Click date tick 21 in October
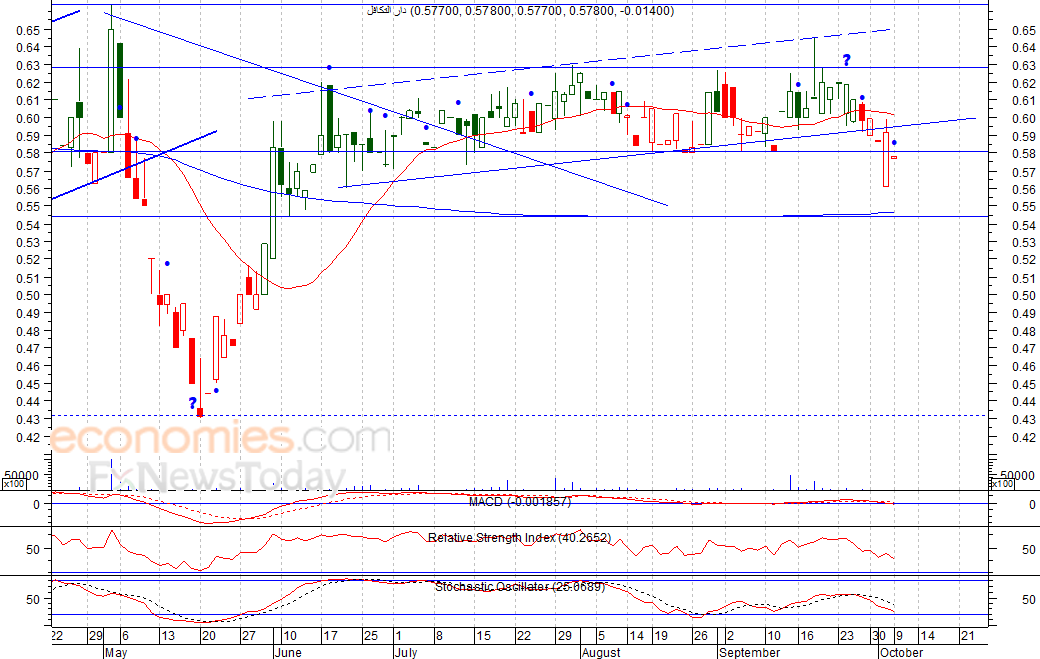The image size is (1040, 659). pos(968,636)
